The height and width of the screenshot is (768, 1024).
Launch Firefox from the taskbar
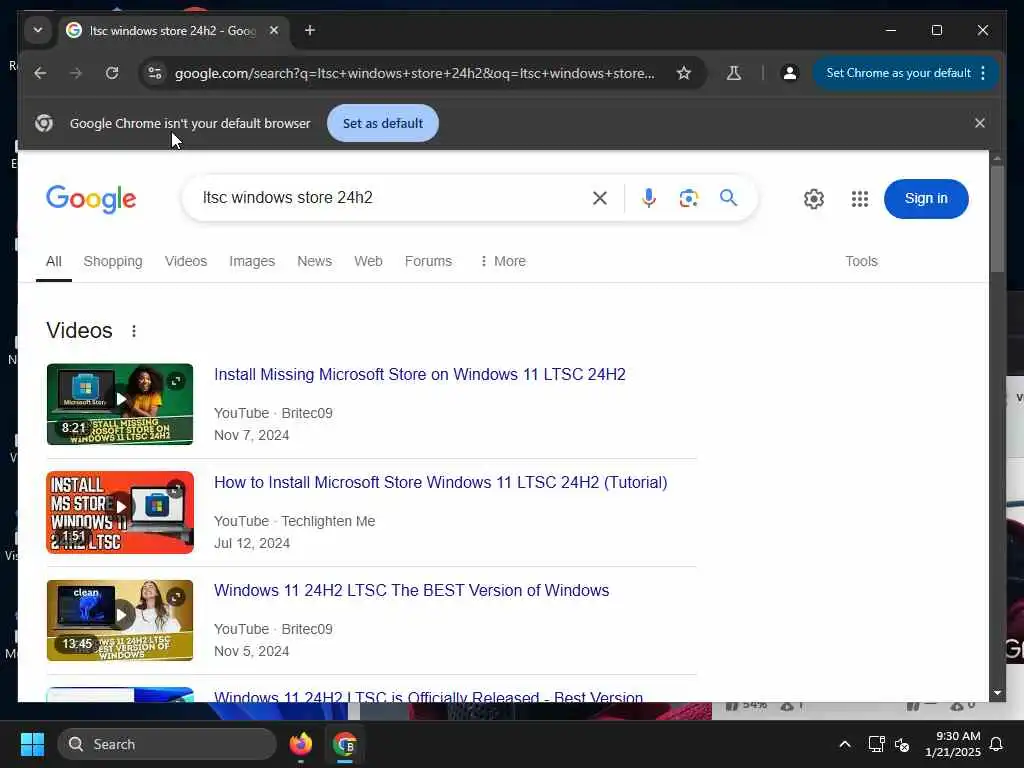coord(300,744)
